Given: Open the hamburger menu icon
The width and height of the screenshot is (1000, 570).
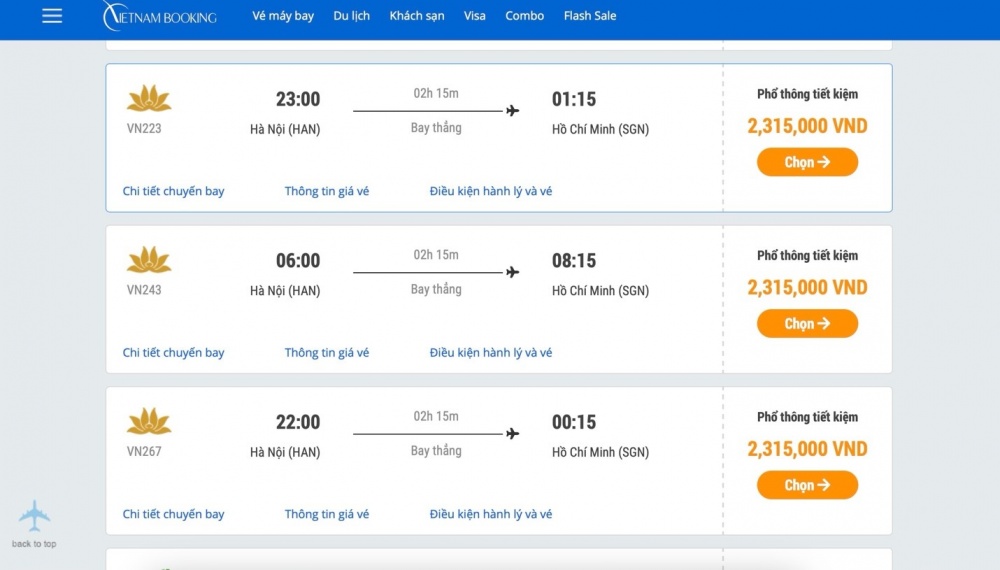Looking at the screenshot, I should pos(52,16).
